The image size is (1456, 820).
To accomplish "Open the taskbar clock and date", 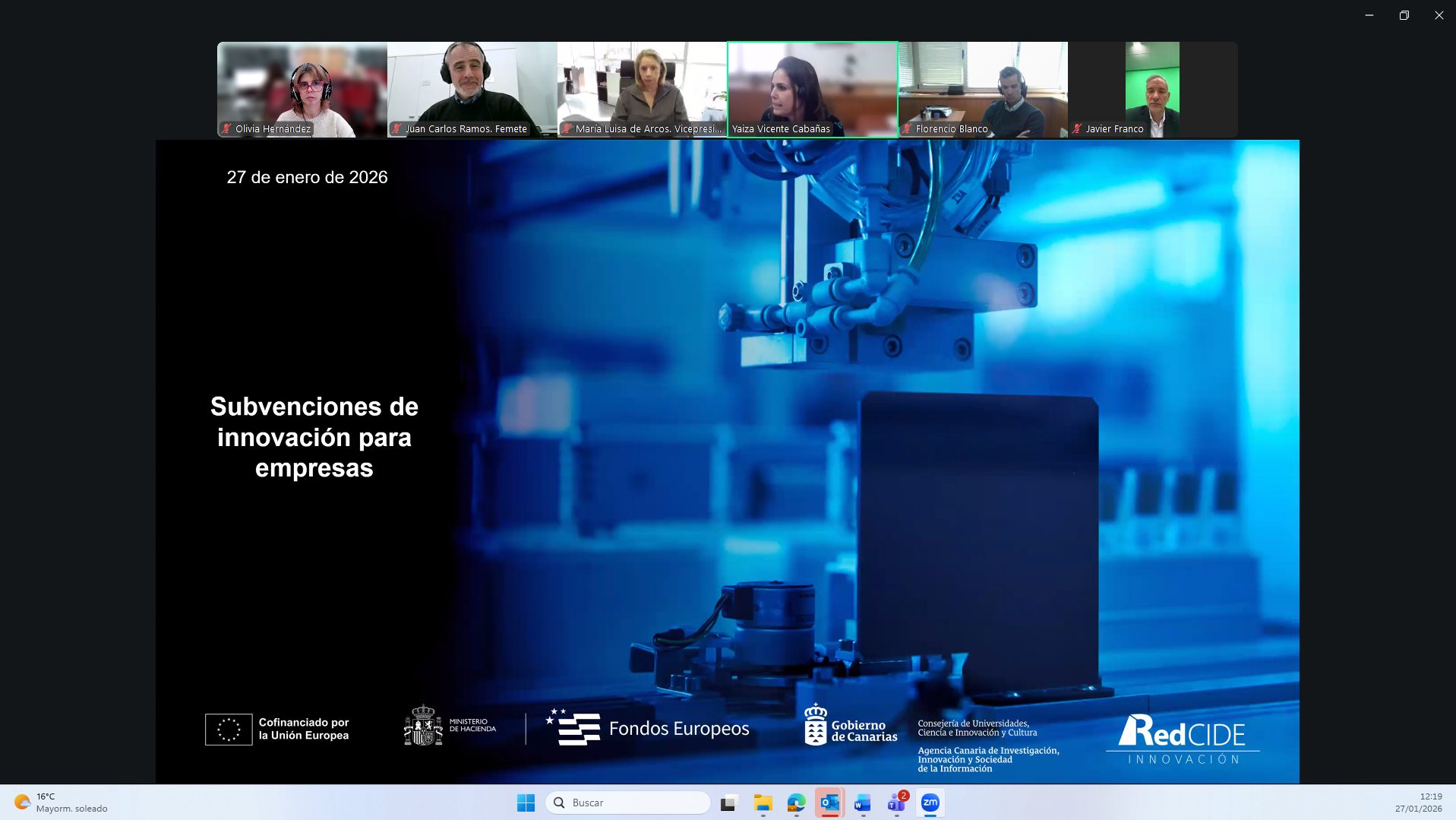I will [1419, 803].
